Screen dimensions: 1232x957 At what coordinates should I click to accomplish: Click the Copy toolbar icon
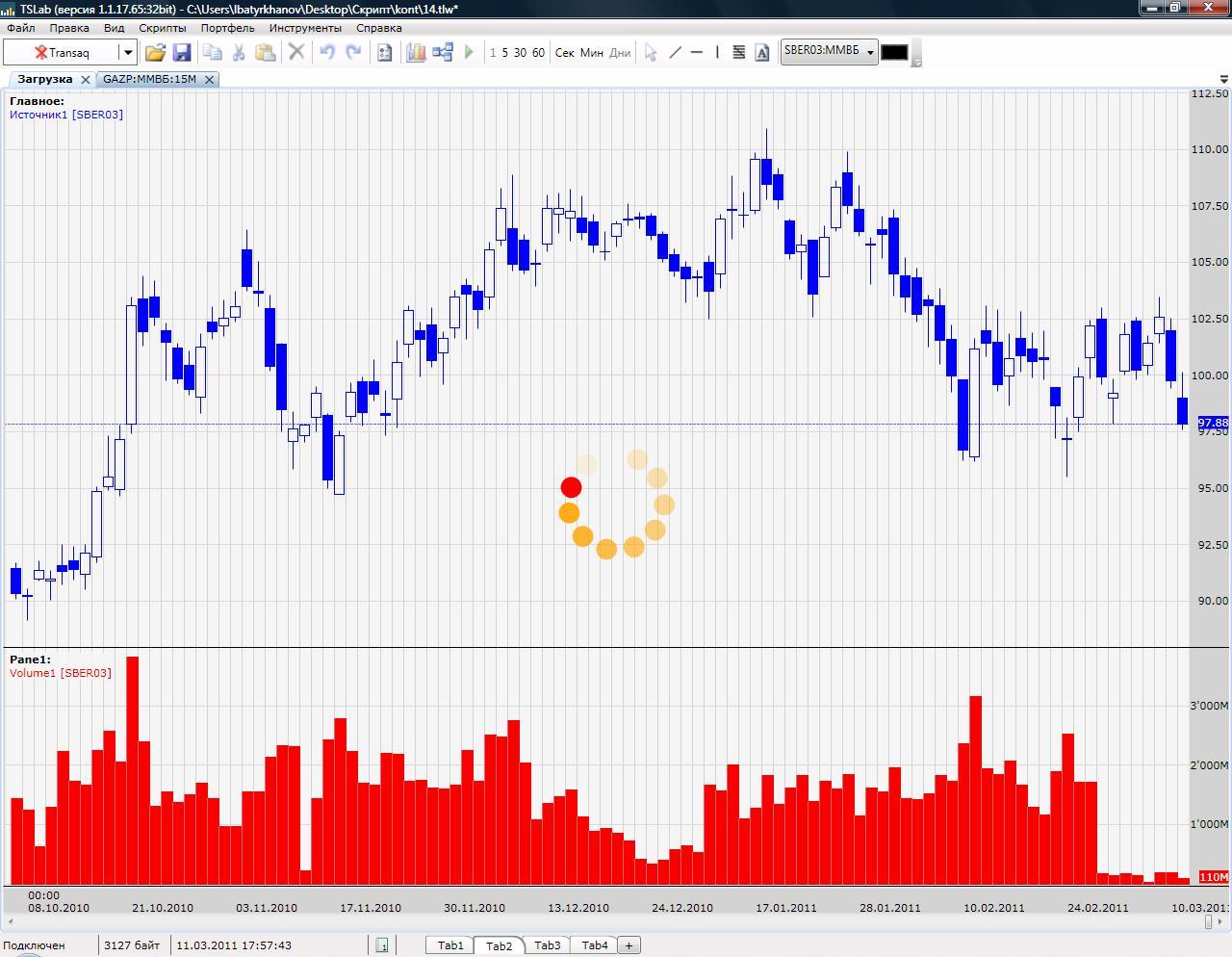tap(213, 52)
